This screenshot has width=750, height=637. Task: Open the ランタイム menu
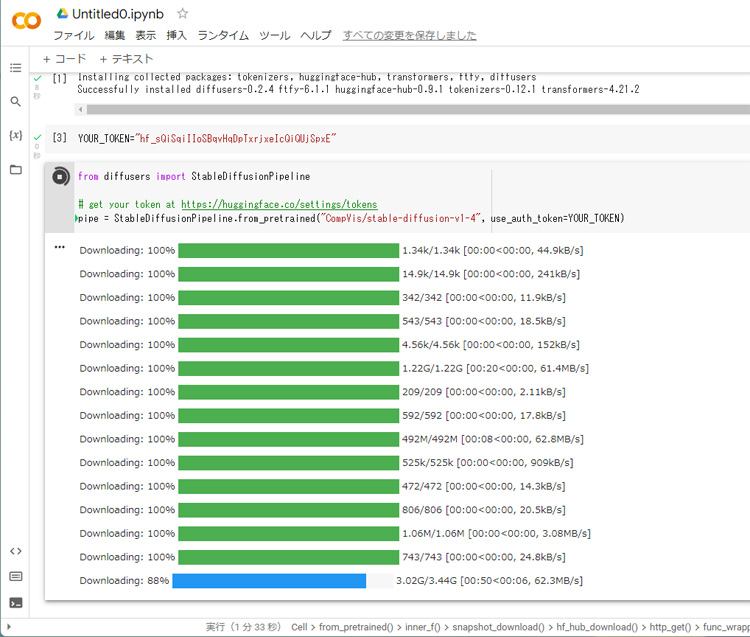[x=223, y=35]
